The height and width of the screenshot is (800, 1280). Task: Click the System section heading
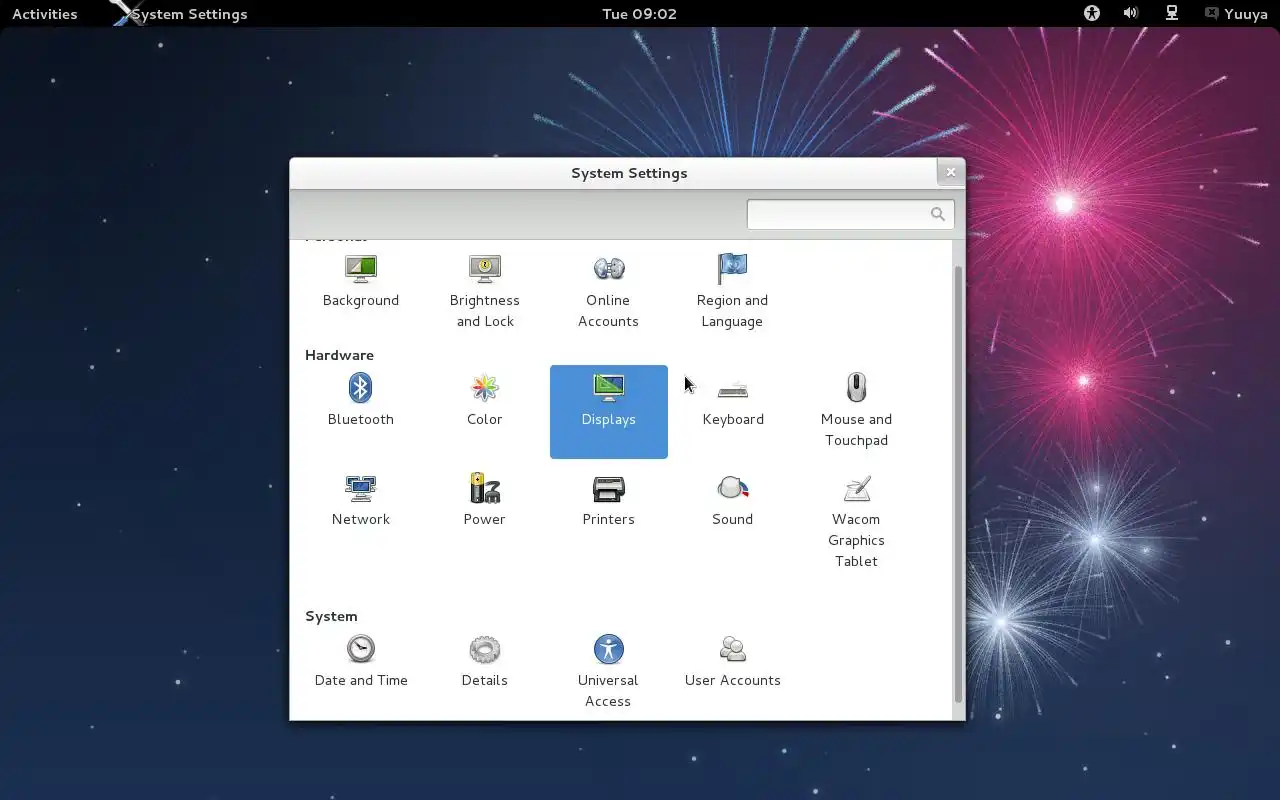(331, 616)
